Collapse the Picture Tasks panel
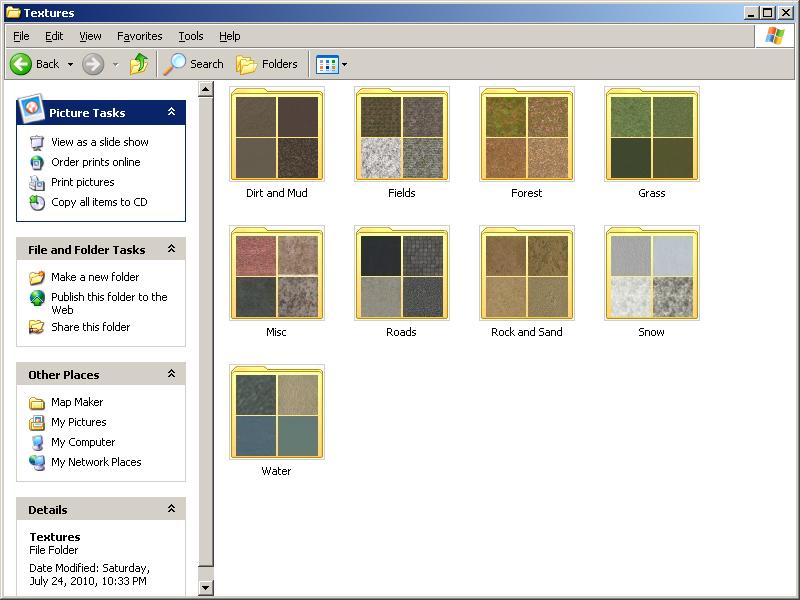Viewport: 800px width, 600px height. tap(171, 112)
